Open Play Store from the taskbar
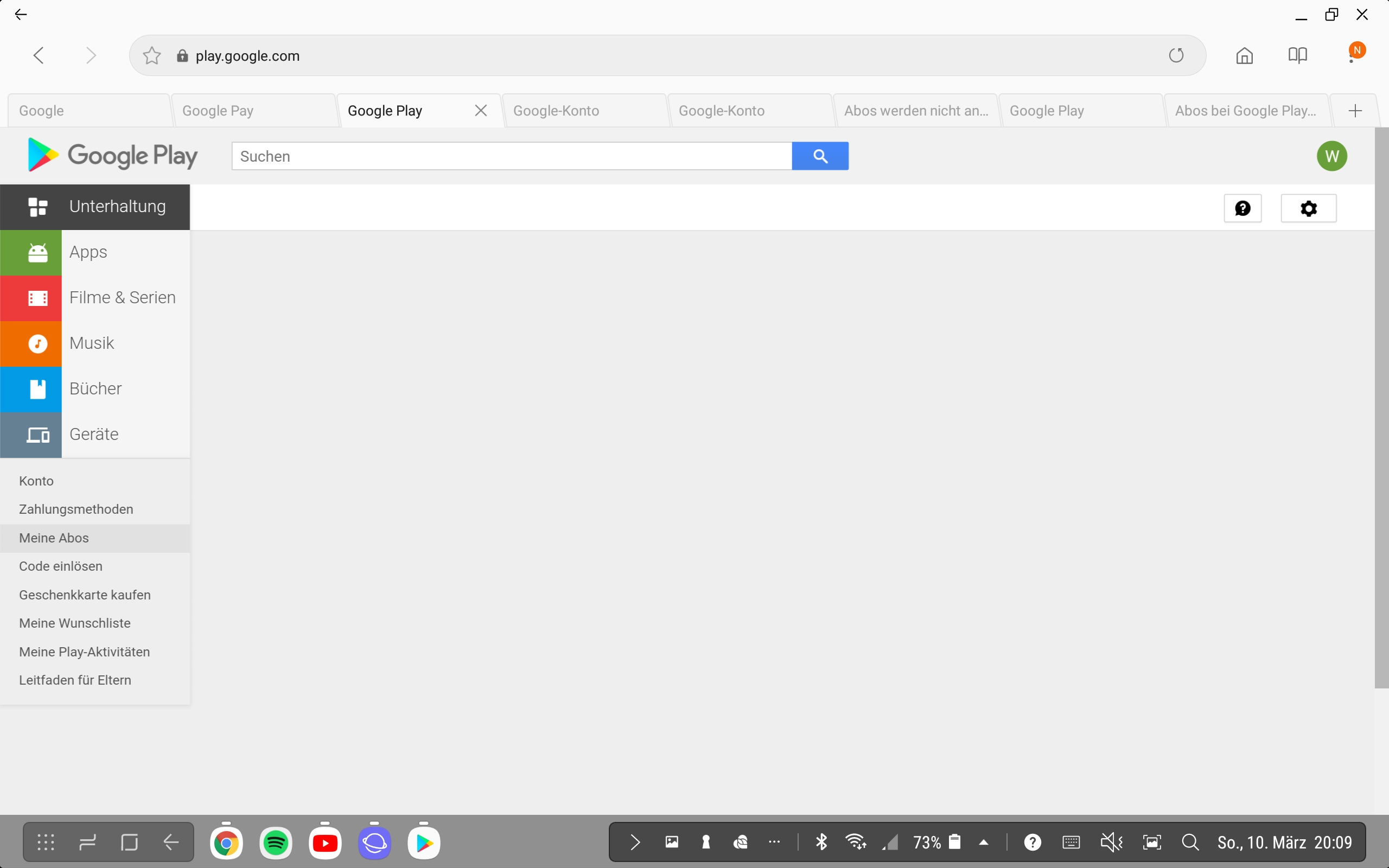This screenshot has height=868, width=1389. tap(424, 843)
